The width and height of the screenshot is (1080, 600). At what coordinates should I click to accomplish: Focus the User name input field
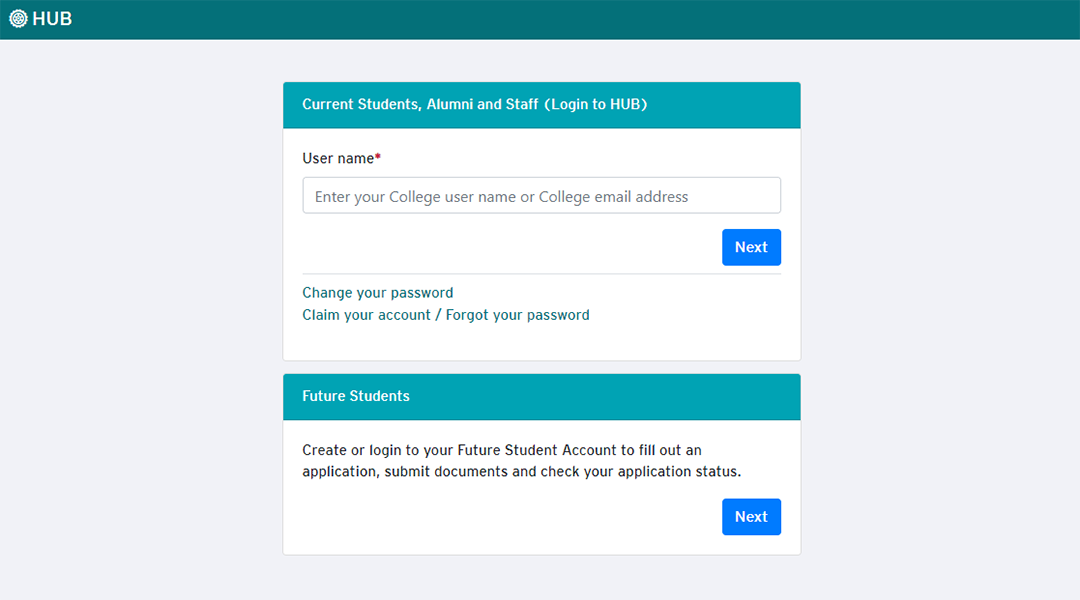(541, 196)
